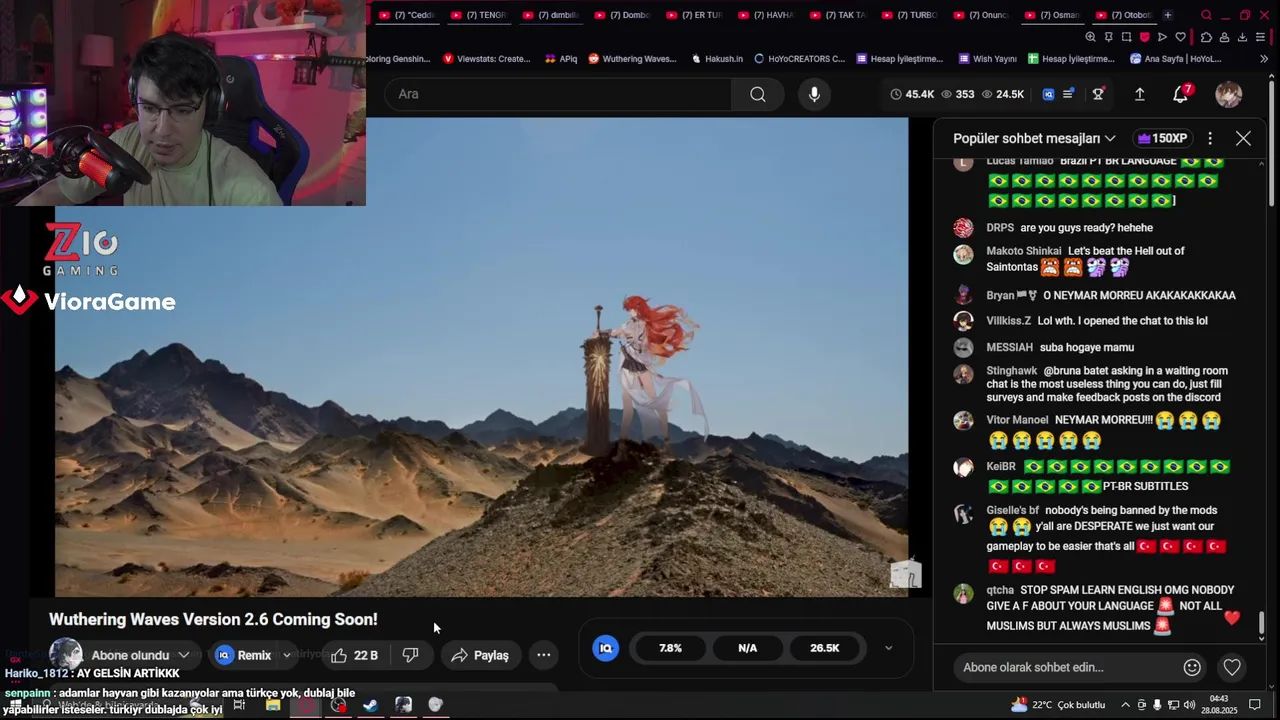Click the Ara search input field
Screen dimensions: 1280x720
tap(558, 94)
